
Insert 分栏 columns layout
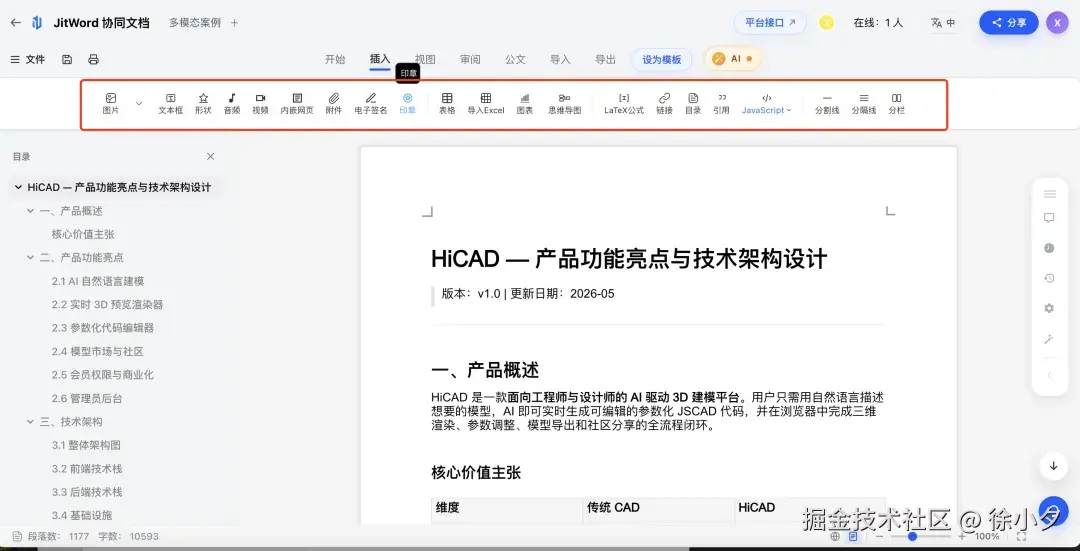click(897, 103)
